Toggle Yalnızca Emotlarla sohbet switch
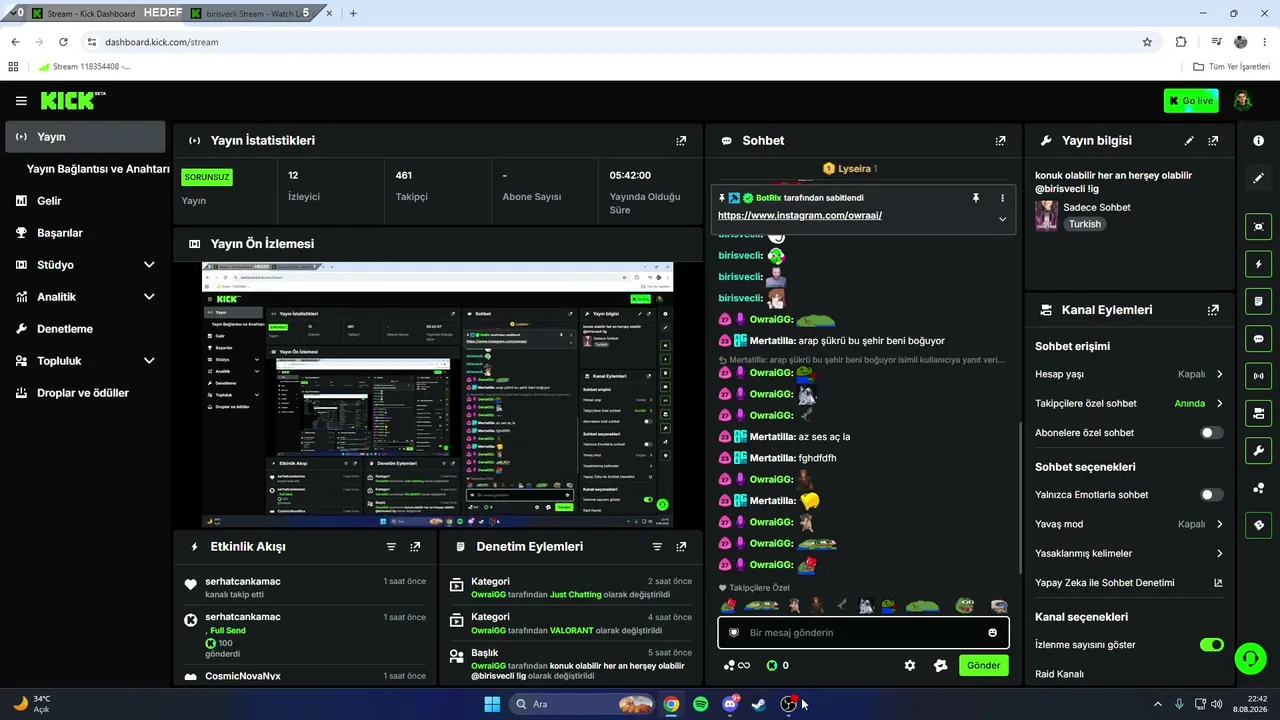 1211,495
